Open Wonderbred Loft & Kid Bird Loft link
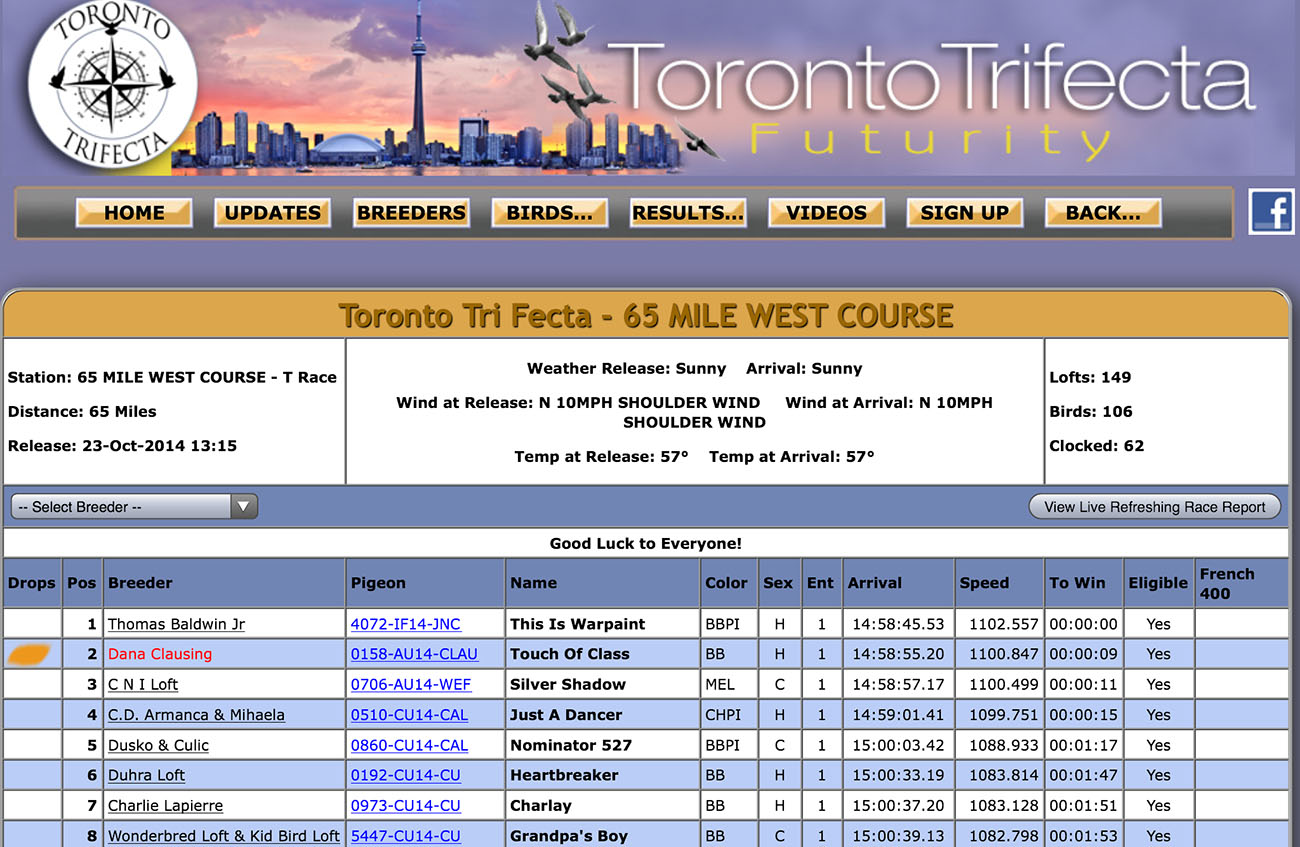This screenshot has height=847, width=1300. pyautogui.click(x=224, y=836)
